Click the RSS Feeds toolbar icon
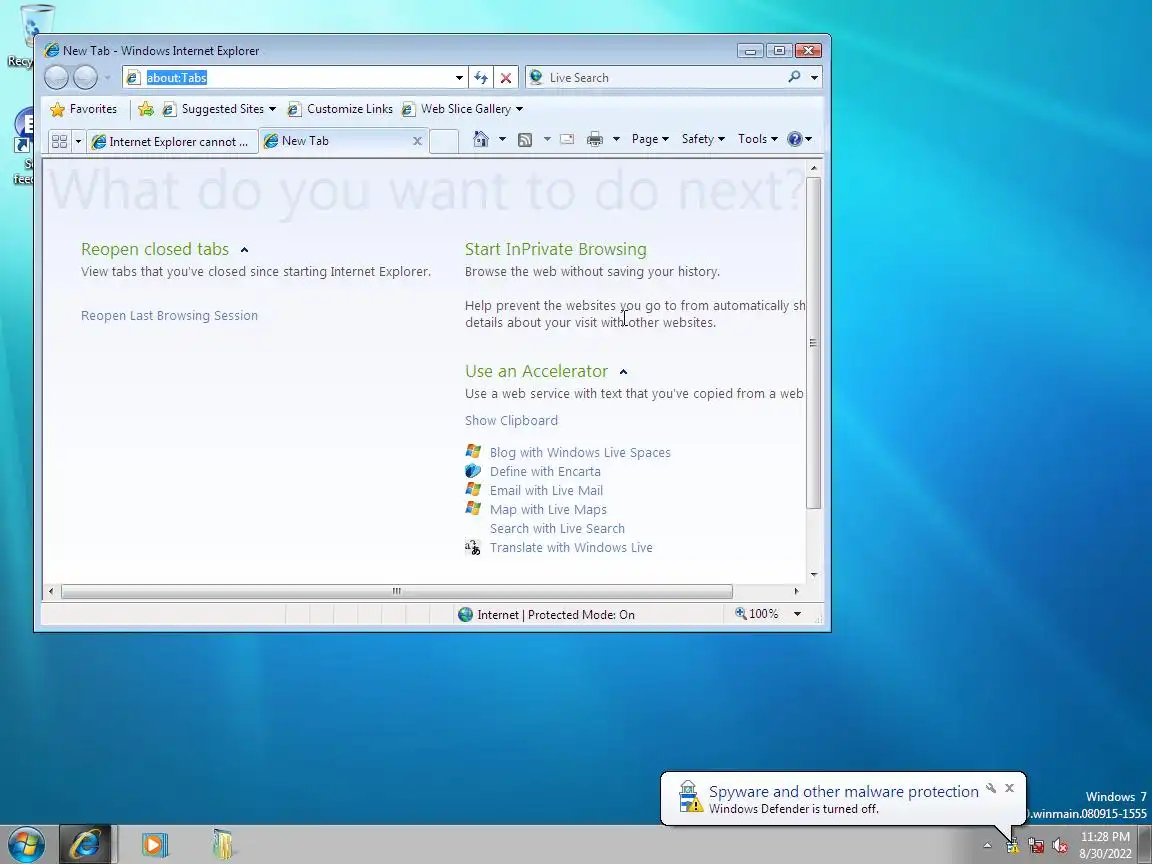This screenshot has height=864, width=1152. click(x=525, y=139)
